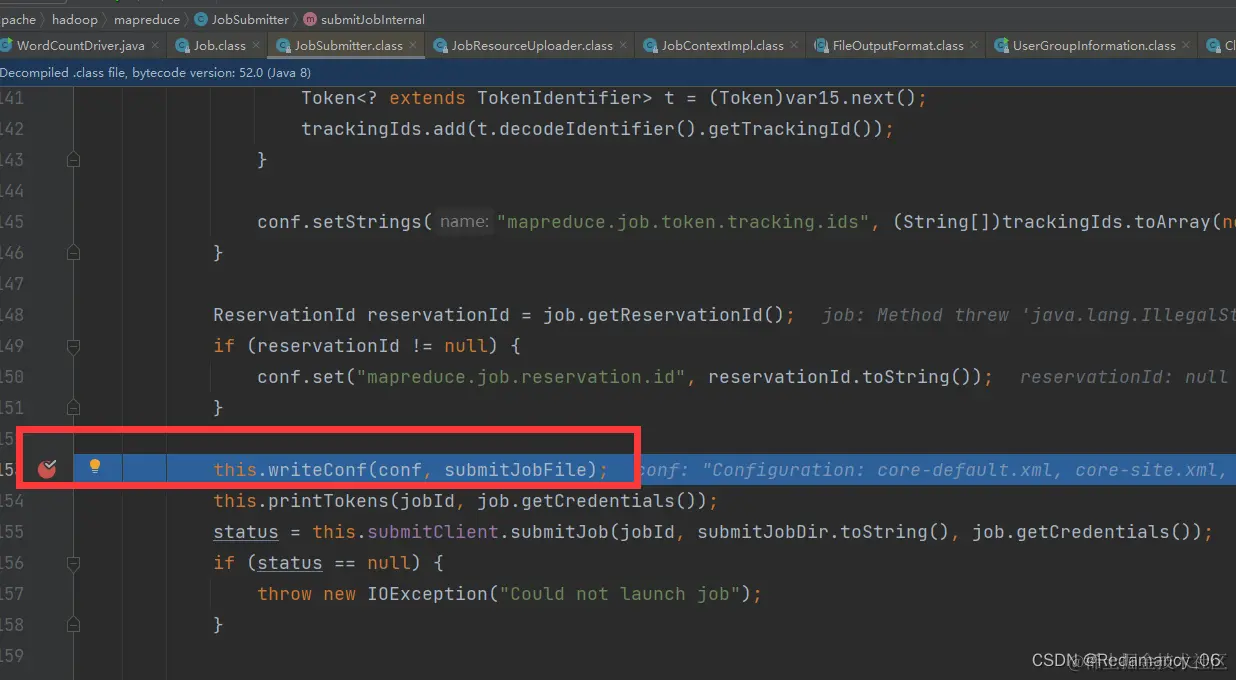Click the hadoop breadcrumb

pyautogui.click(x=75, y=19)
